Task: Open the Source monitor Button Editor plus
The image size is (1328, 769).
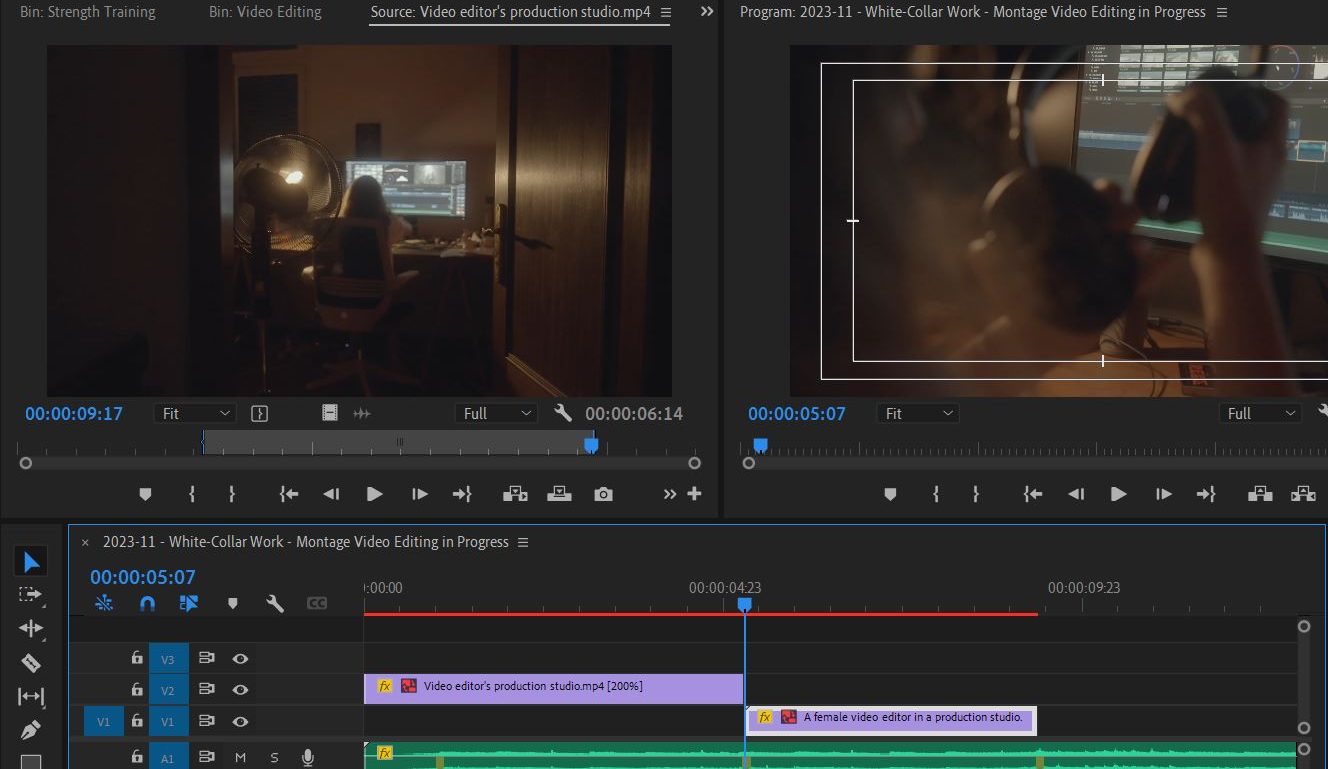Action: [x=694, y=494]
